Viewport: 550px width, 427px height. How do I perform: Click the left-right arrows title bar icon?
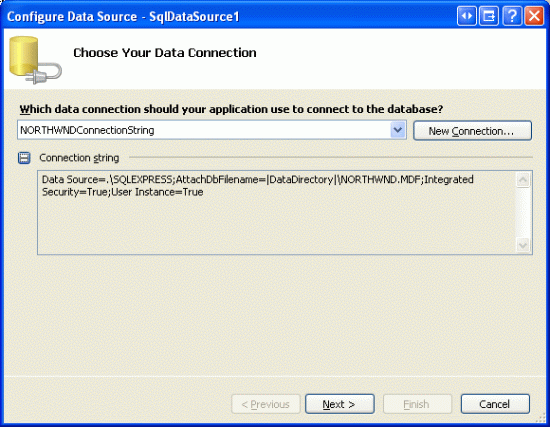point(467,16)
